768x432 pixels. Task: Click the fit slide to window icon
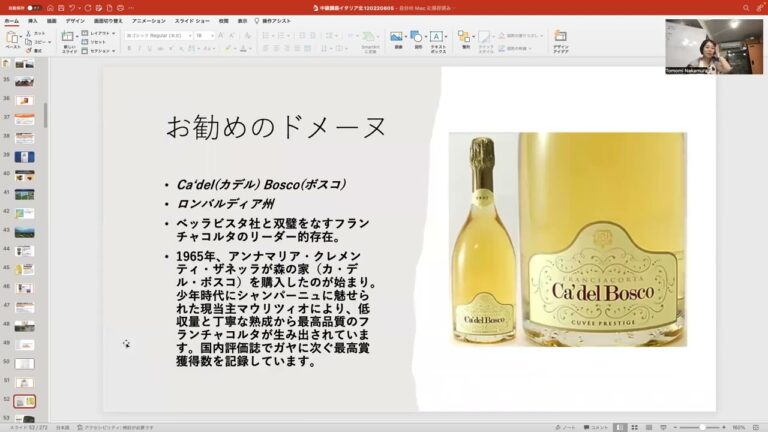click(756, 428)
